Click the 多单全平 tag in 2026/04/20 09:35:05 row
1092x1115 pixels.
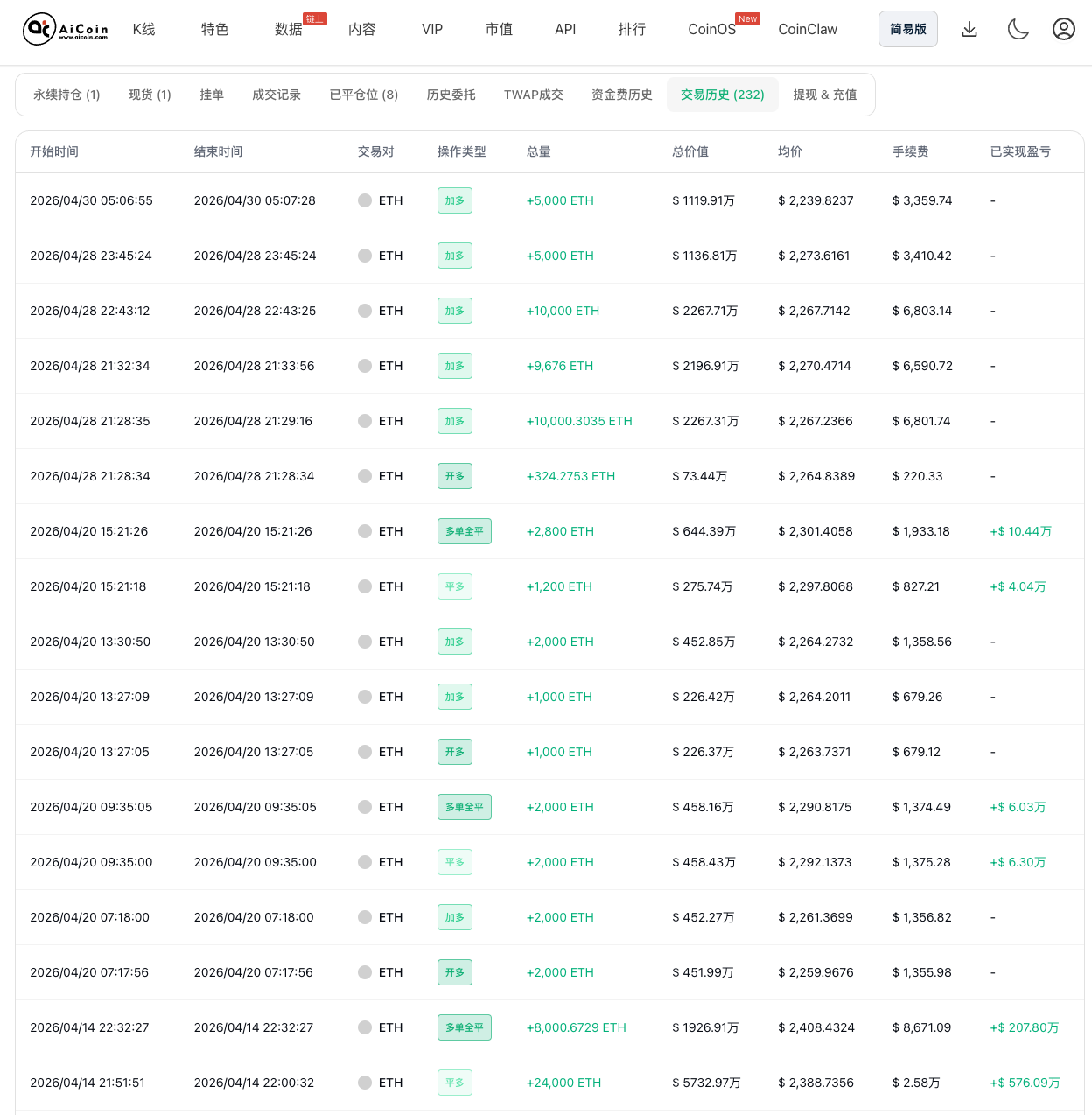(x=465, y=807)
